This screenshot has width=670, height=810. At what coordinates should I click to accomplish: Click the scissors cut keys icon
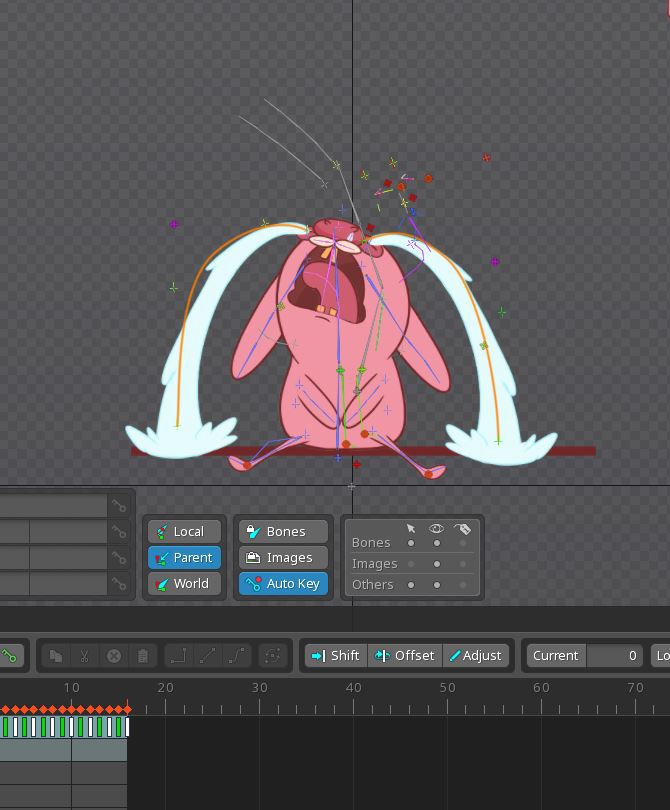pos(85,656)
